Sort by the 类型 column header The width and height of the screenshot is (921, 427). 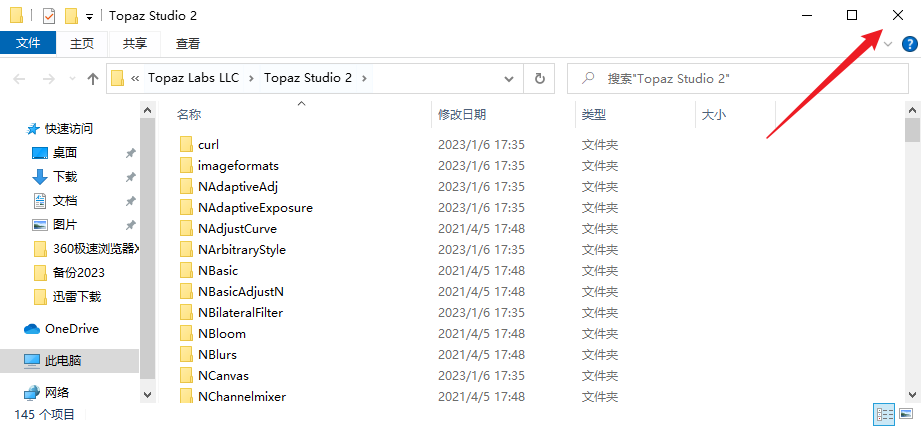(x=594, y=115)
